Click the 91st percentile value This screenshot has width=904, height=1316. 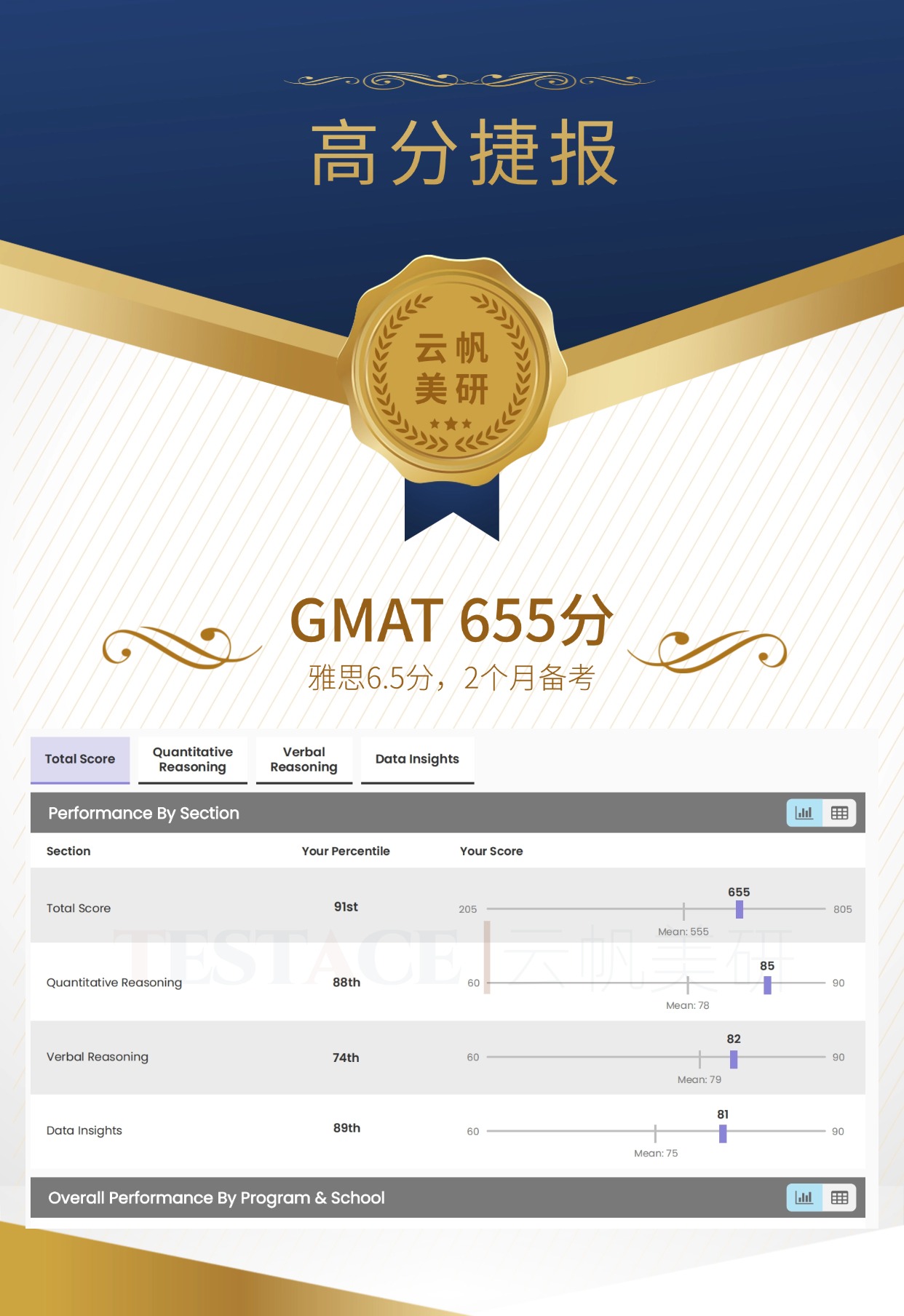(346, 907)
